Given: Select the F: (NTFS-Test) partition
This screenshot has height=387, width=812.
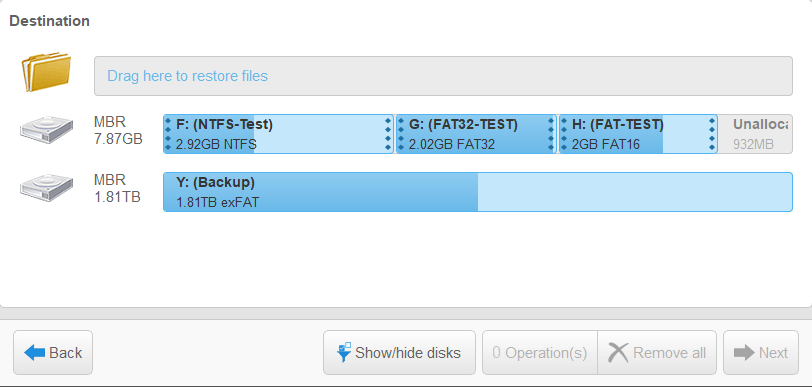Looking at the screenshot, I should click(278, 134).
